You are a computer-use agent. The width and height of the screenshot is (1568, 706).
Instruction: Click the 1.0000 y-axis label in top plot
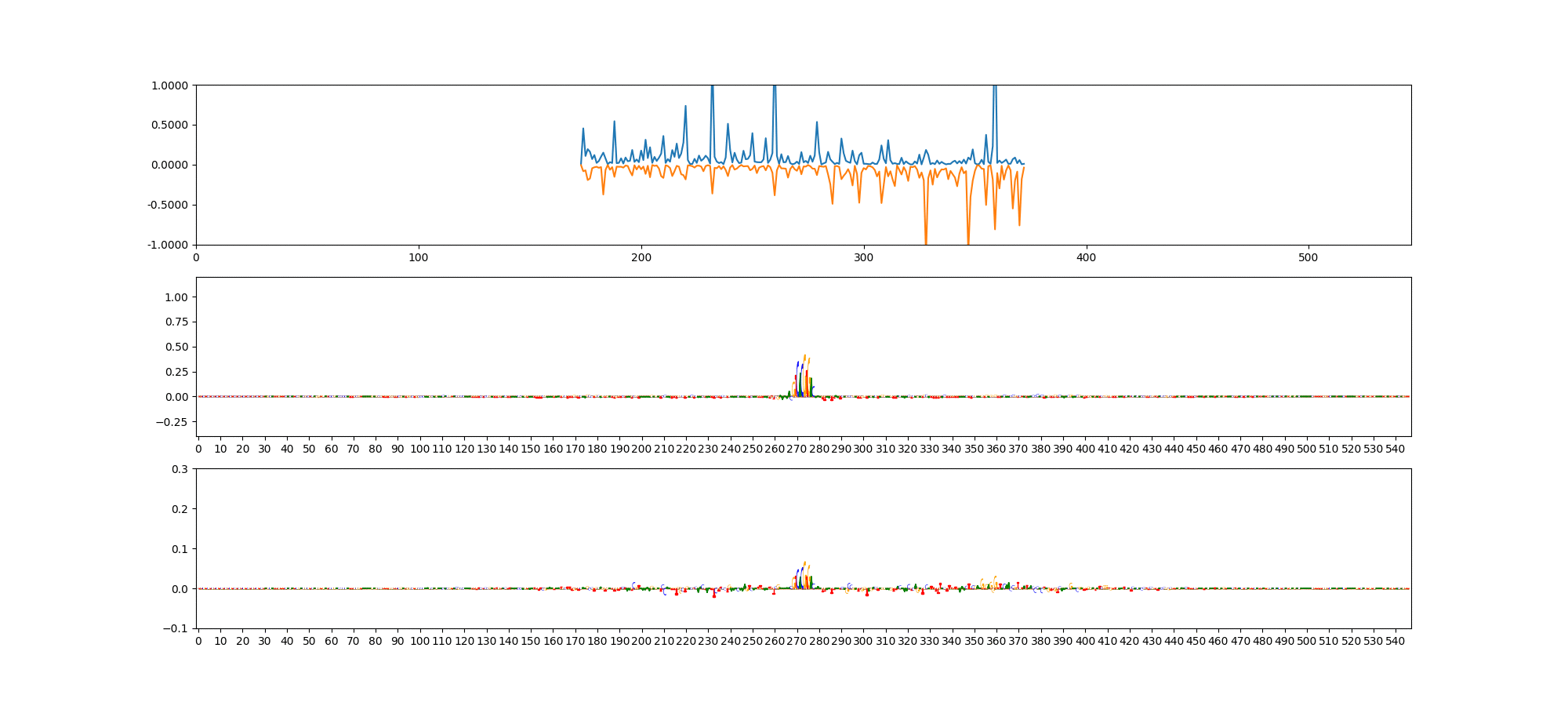click(169, 86)
